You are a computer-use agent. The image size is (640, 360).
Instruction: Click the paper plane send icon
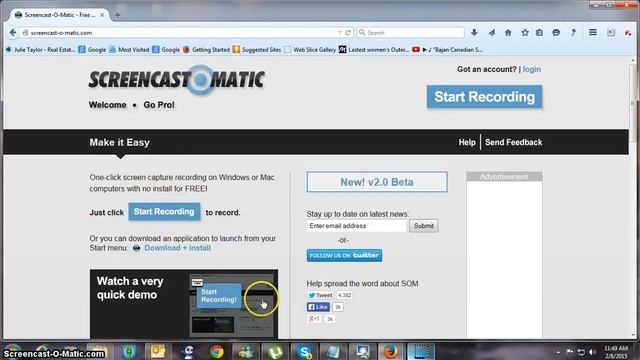491,33
